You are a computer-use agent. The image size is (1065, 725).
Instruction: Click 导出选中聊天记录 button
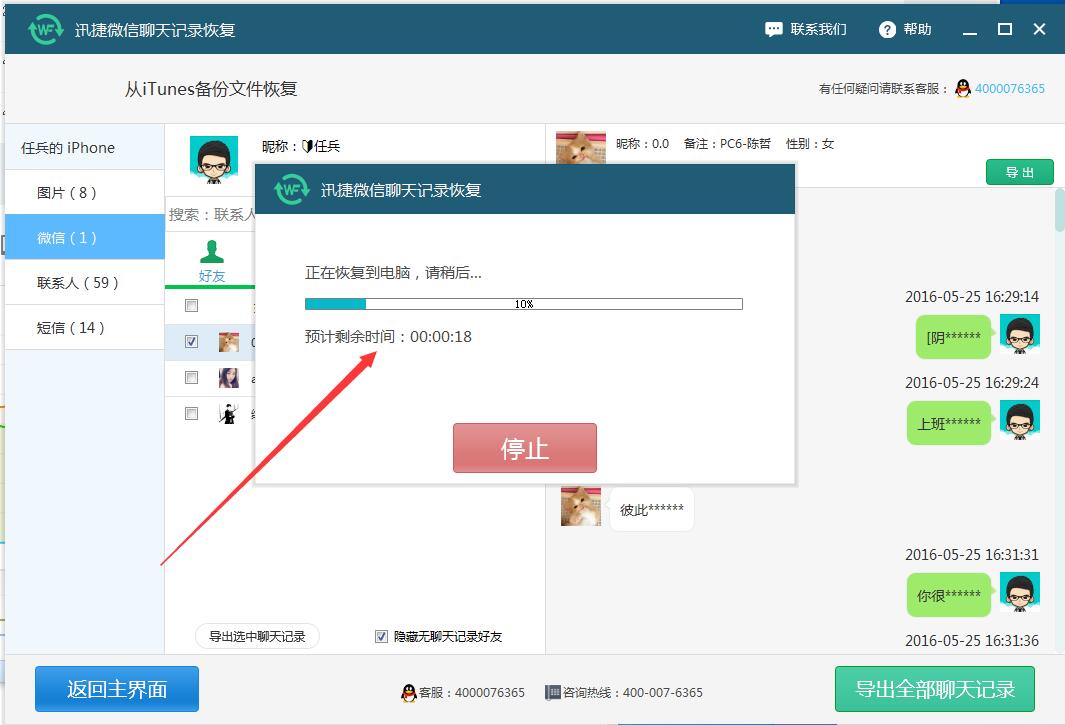(257, 636)
